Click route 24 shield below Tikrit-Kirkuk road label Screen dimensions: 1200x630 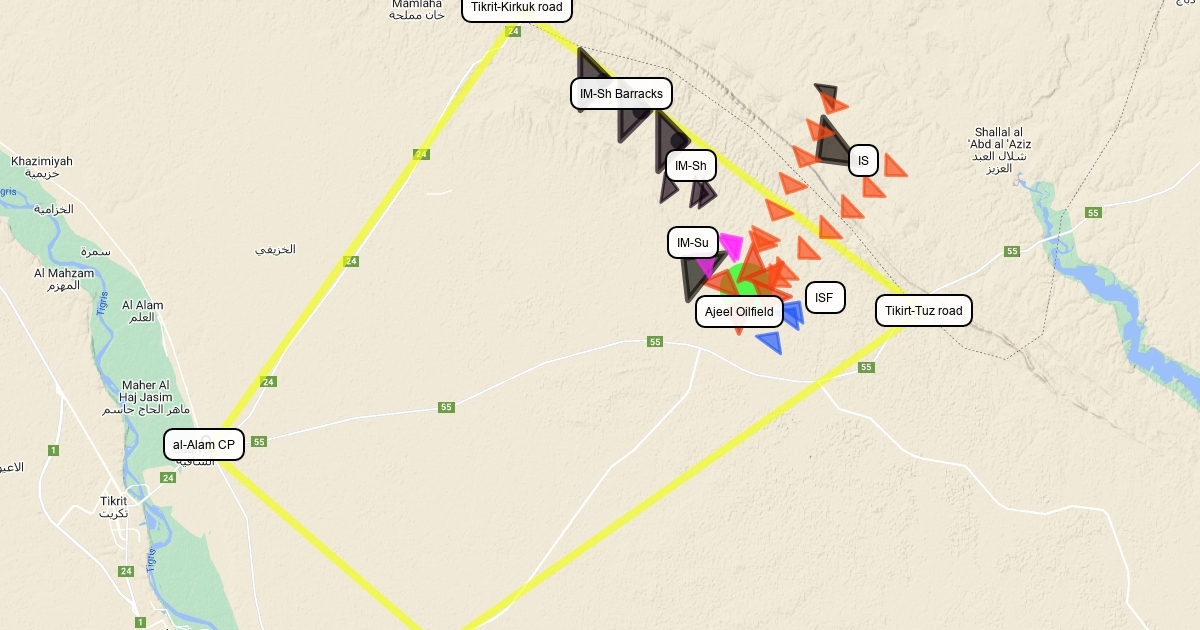click(x=513, y=31)
